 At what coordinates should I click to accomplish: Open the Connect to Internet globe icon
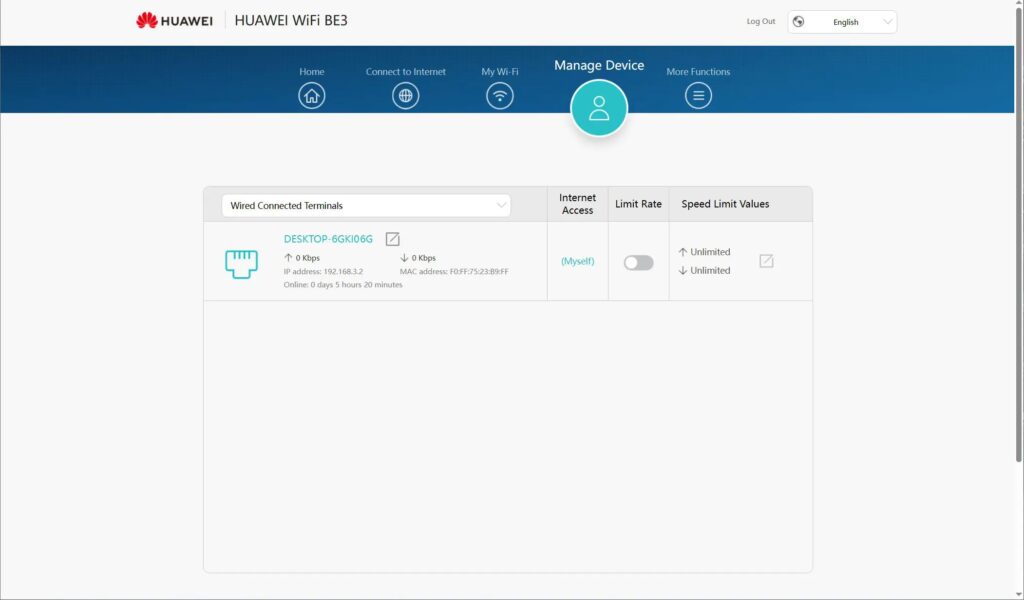pyautogui.click(x=406, y=96)
